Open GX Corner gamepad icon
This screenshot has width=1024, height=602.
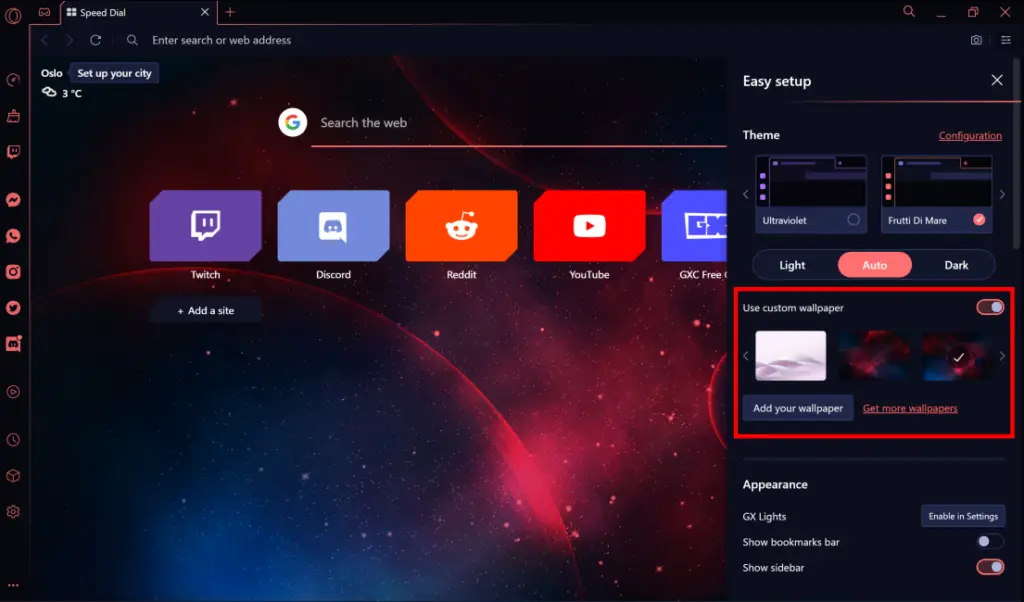pyautogui.click(x=44, y=12)
